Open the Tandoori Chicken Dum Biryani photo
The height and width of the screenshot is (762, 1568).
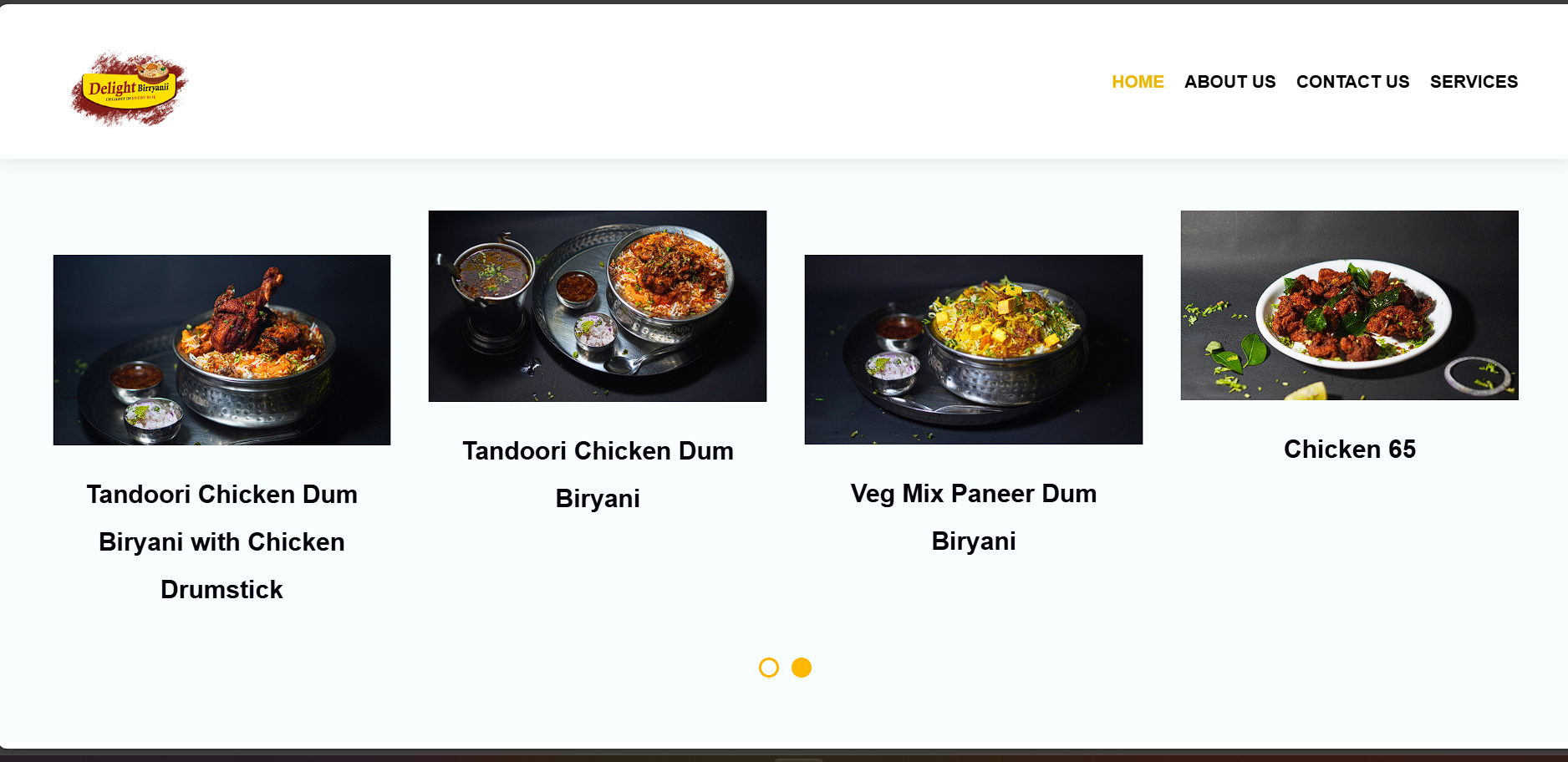coord(598,306)
